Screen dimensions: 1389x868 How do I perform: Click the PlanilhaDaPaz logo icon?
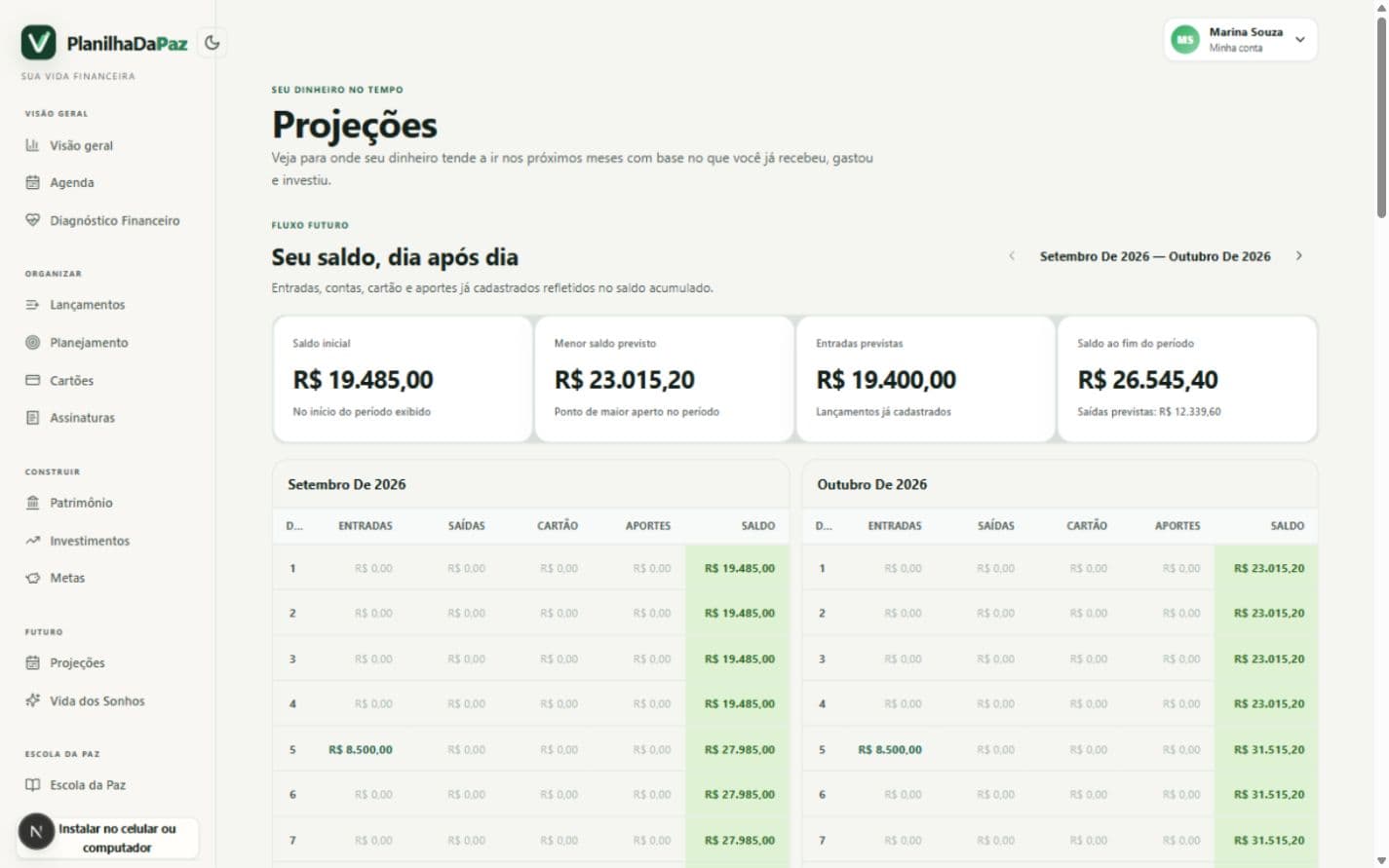(39, 43)
